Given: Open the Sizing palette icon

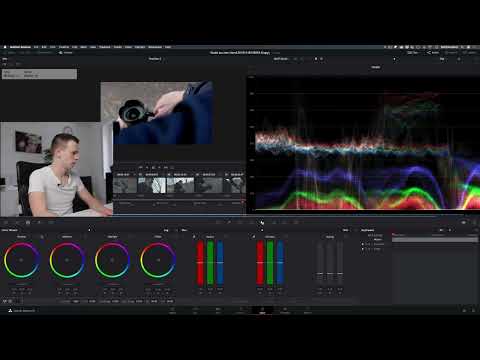Looking at the screenshot, I should pos(285,222).
